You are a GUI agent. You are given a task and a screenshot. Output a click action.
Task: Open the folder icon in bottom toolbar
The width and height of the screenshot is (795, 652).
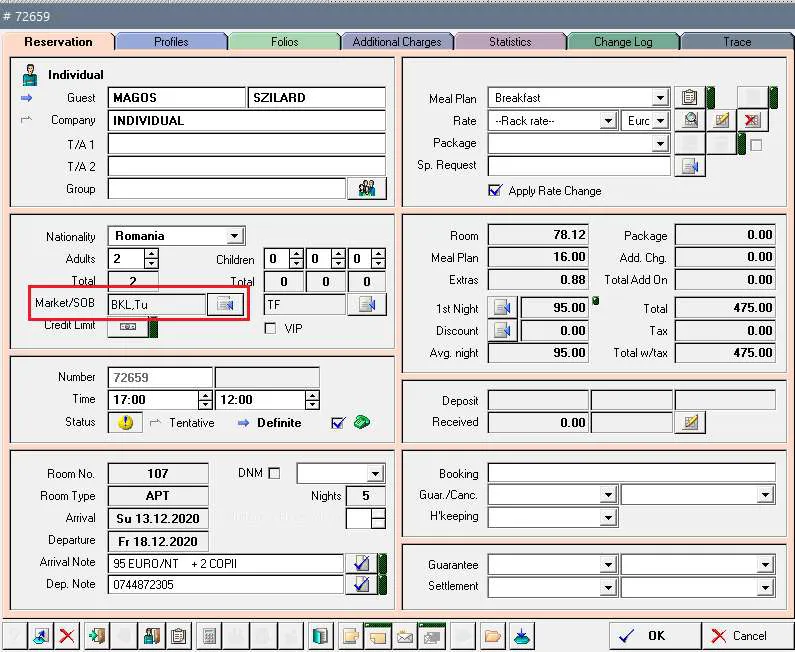(x=492, y=636)
